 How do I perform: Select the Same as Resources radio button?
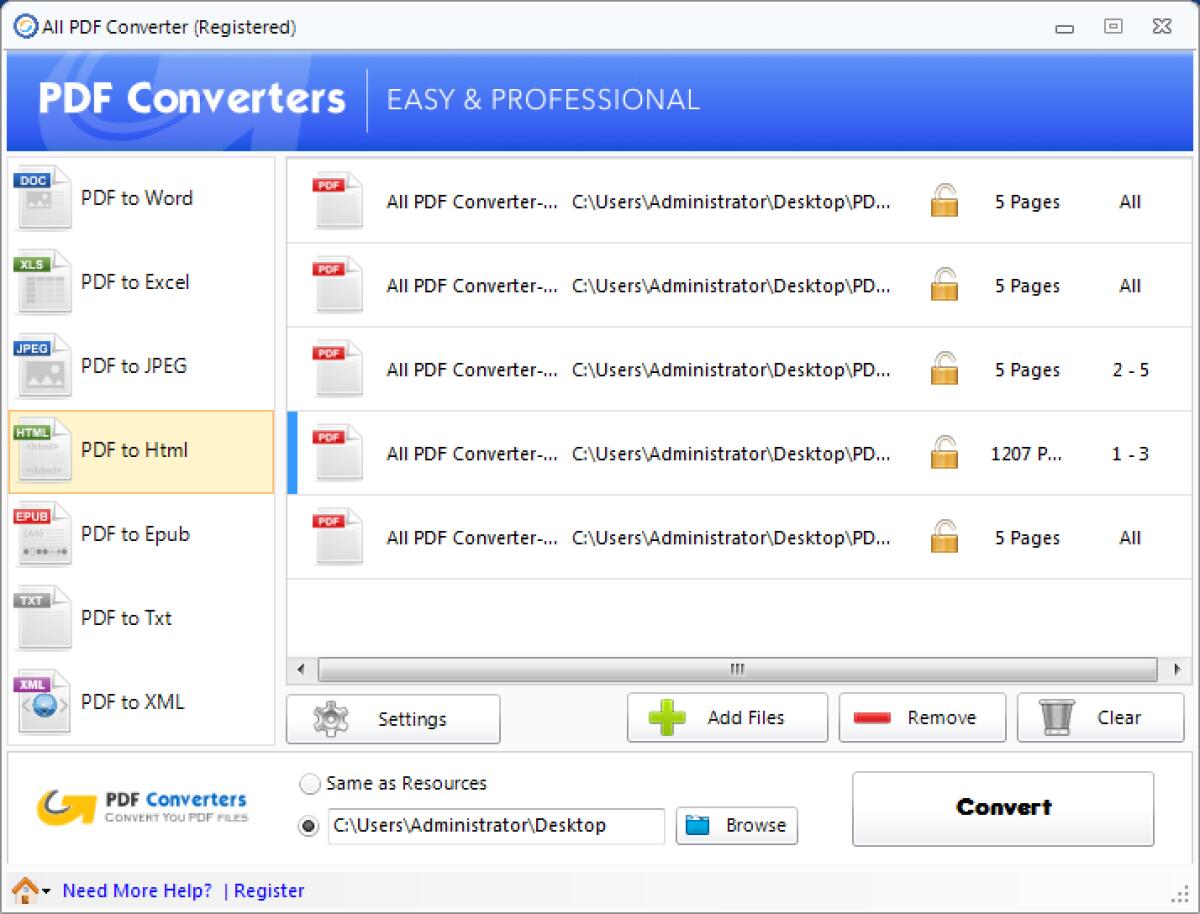pyautogui.click(x=310, y=784)
